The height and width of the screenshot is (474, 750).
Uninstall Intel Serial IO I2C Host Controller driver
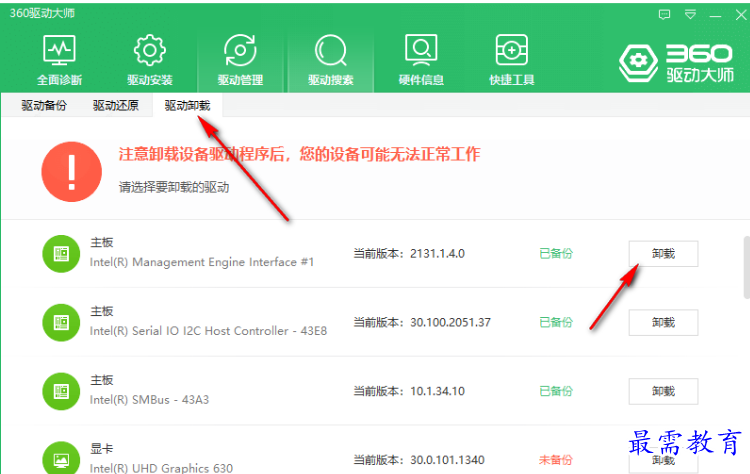click(x=663, y=322)
